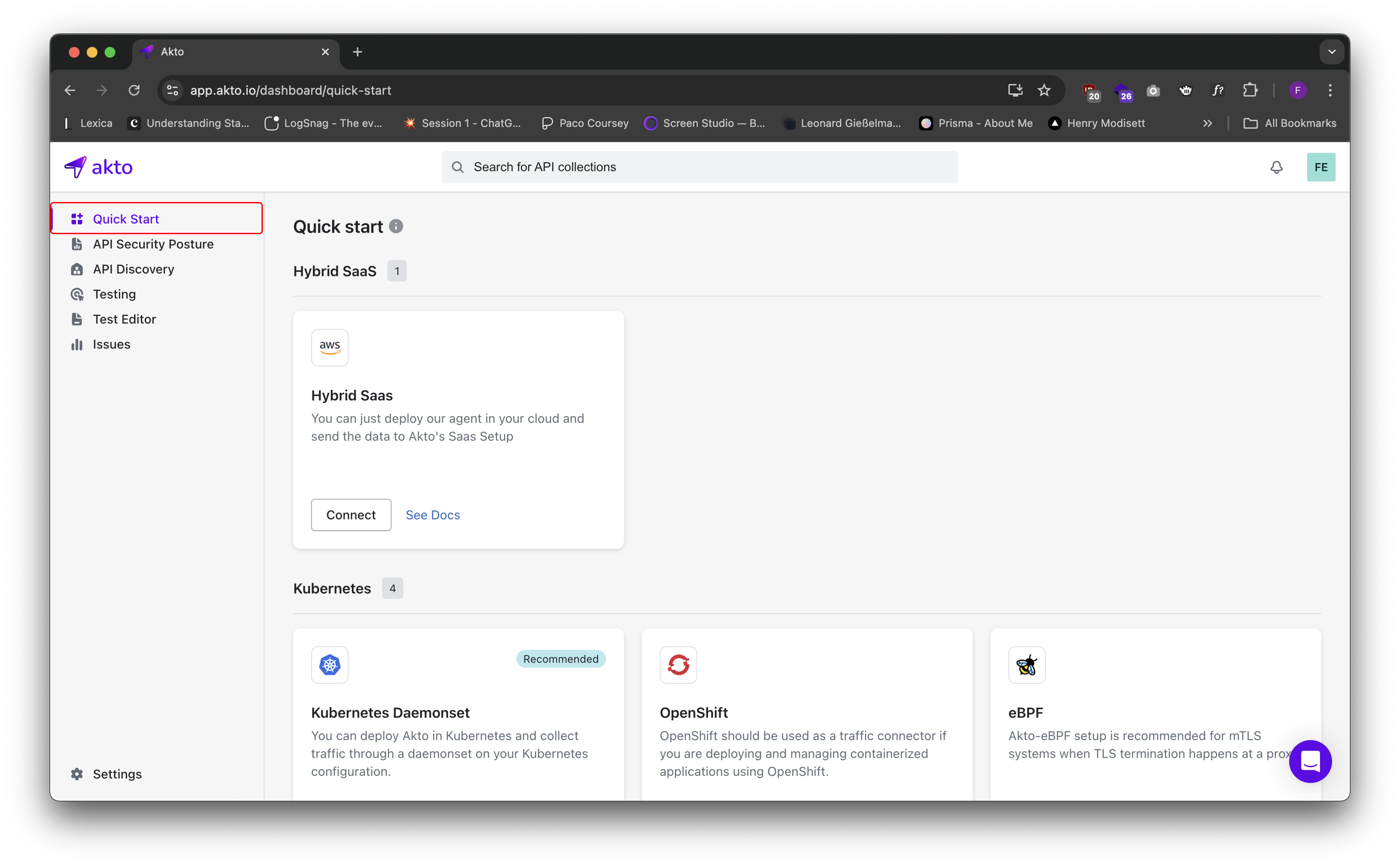Open the See Docs link

pos(432,515)
